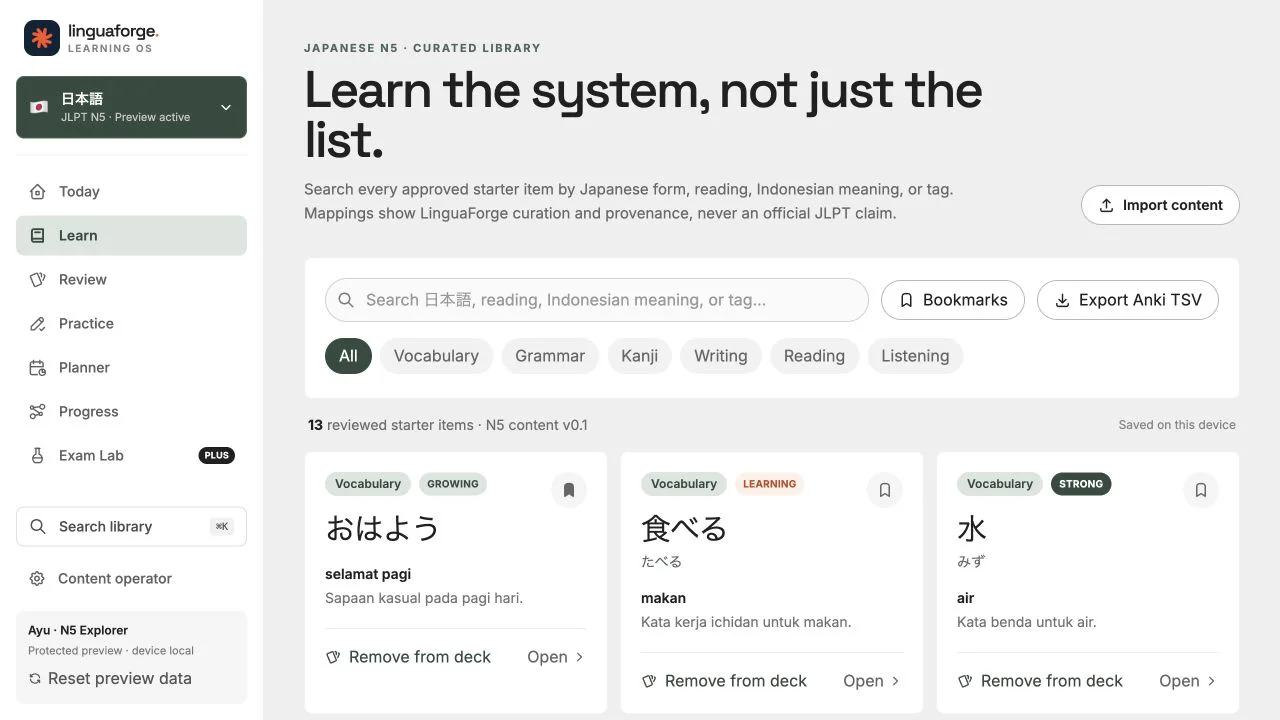Click the Practice pencil icon
Viewport: 1280px width, 720px height.
pyautogui.click(x=38, y=323)
